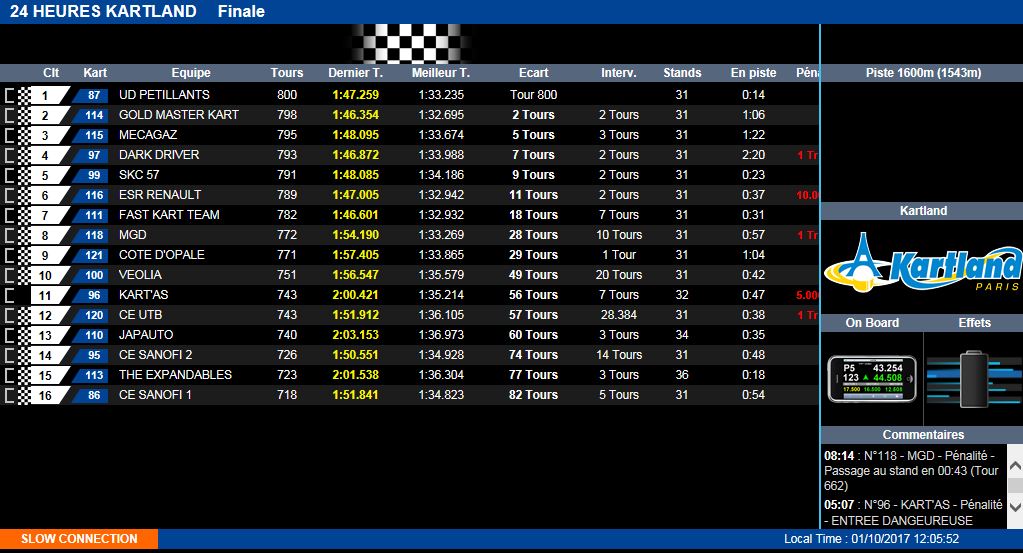Select the GOLD MASTER KART team name

click(x=178, y=115)
